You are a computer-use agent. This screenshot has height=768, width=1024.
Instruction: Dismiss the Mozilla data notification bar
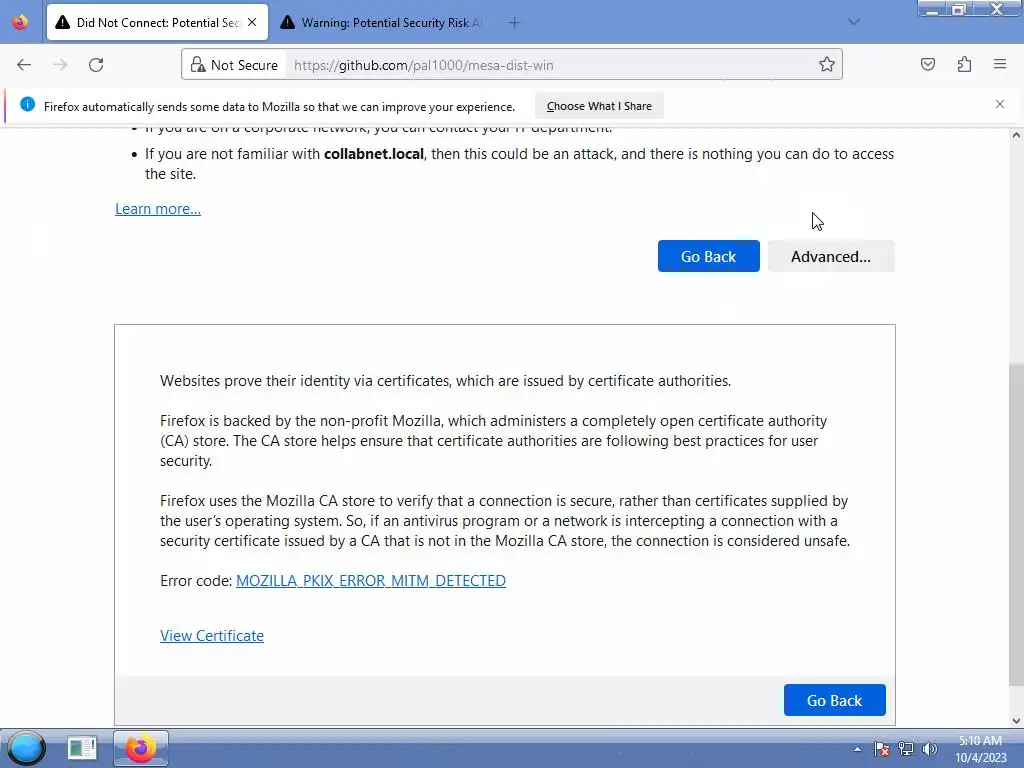click(x=1000, y=104)
